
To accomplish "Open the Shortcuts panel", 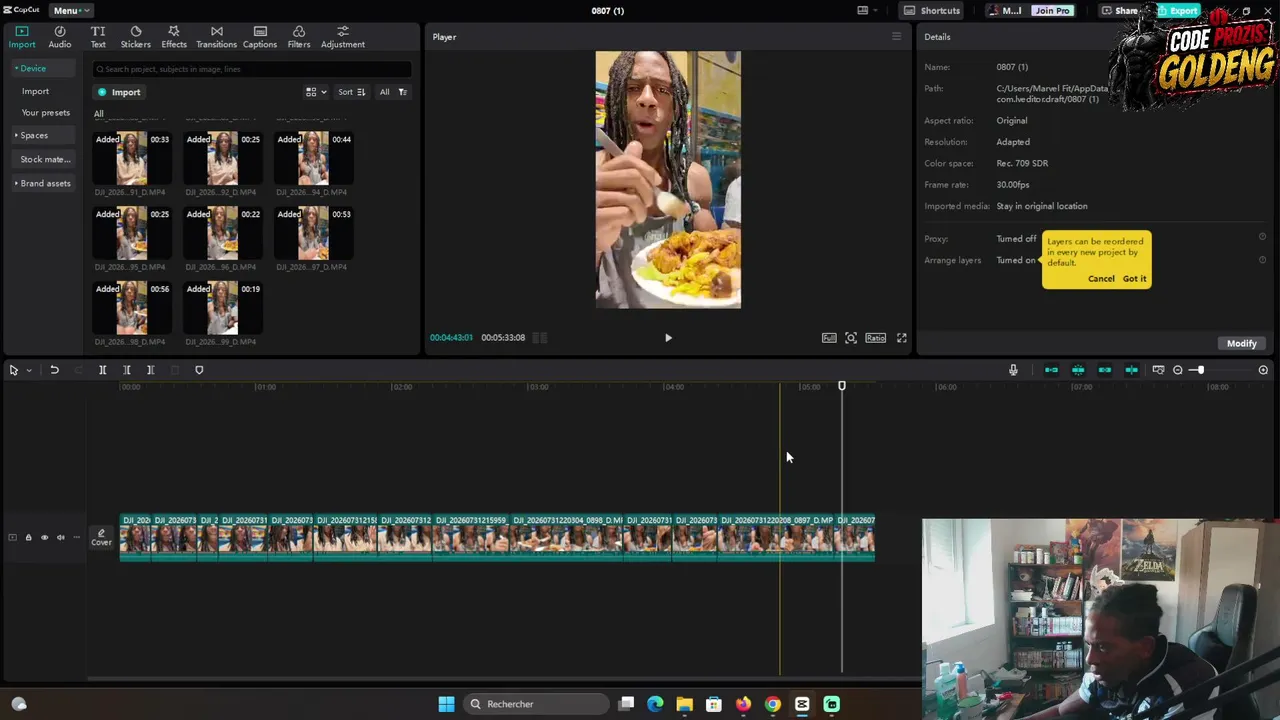I will pyautogui.click(x=932, y=10).
